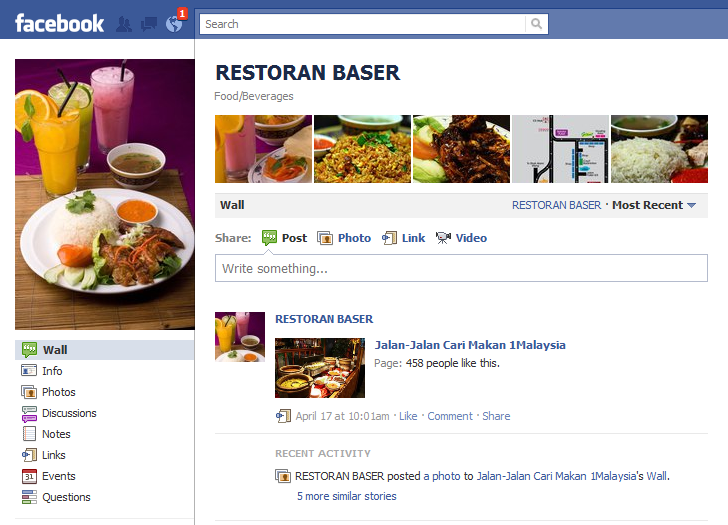This screenshot has width=728, height=525.
Task: Click the search magnifier button
Action: coord(536,24)
